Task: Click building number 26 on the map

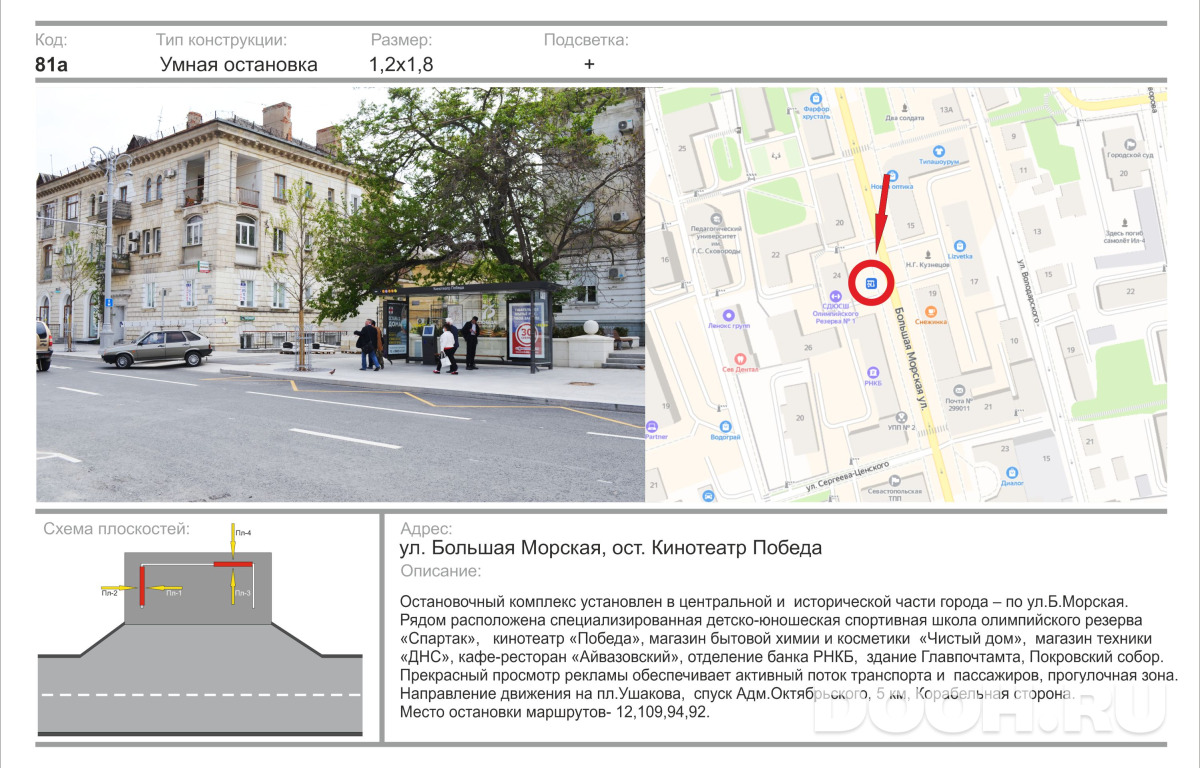Action: click(806, 348)
